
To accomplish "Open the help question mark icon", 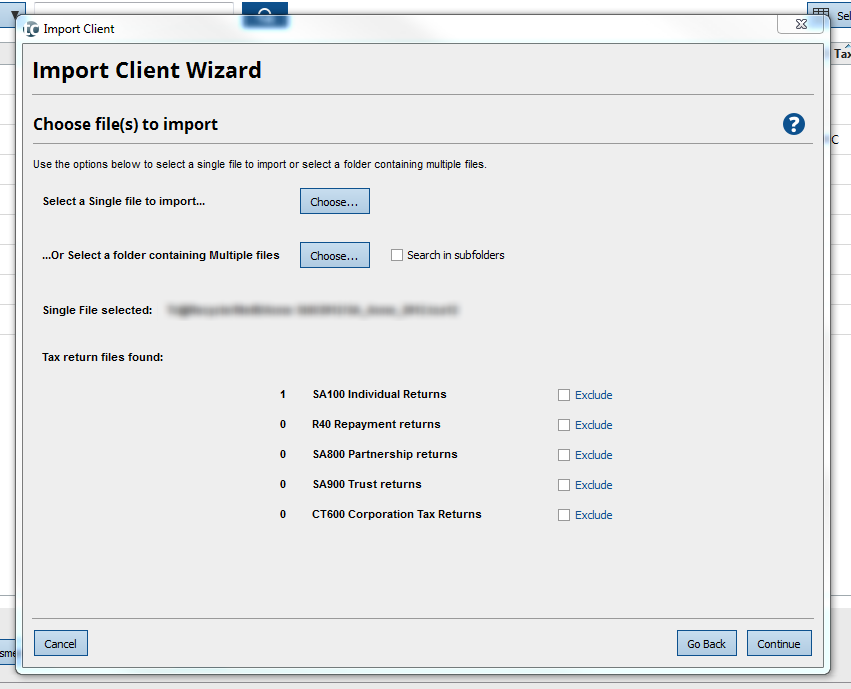I will (x=794, y=124).
